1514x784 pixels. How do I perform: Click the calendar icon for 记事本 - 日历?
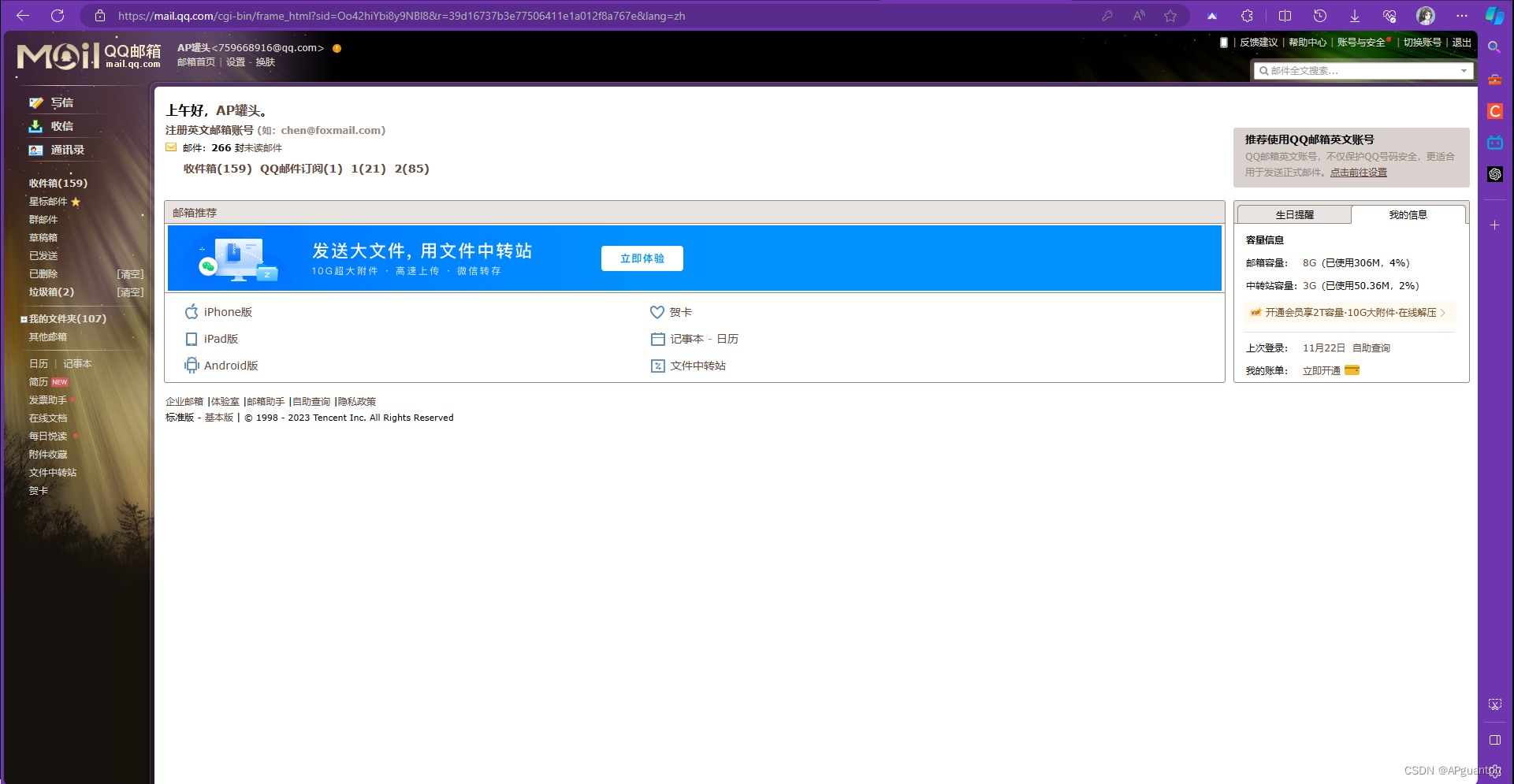658,339
